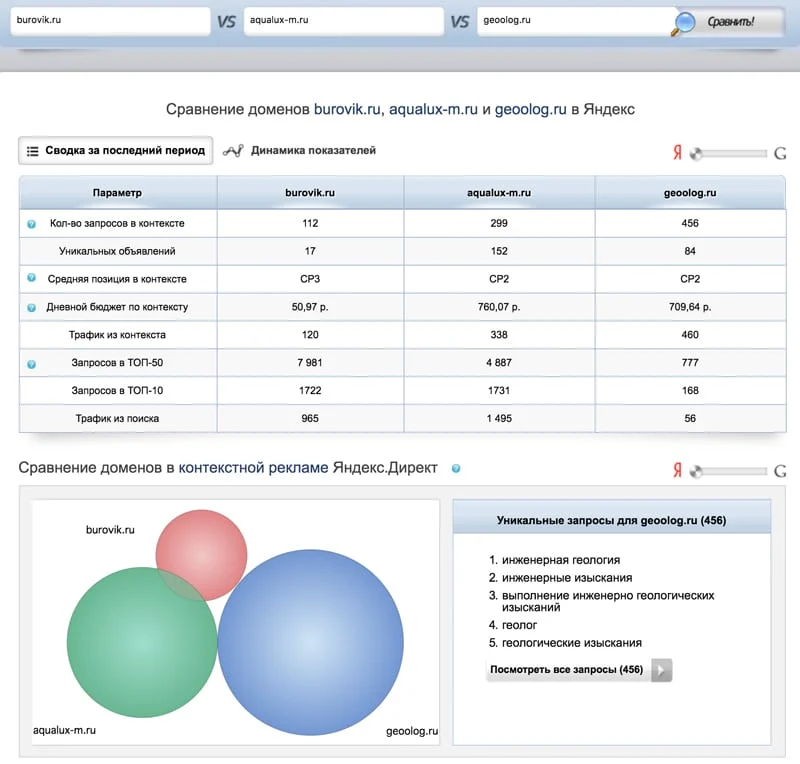Click the geoolog.ru table column header
800x764 pixels.
coord(690,193)
